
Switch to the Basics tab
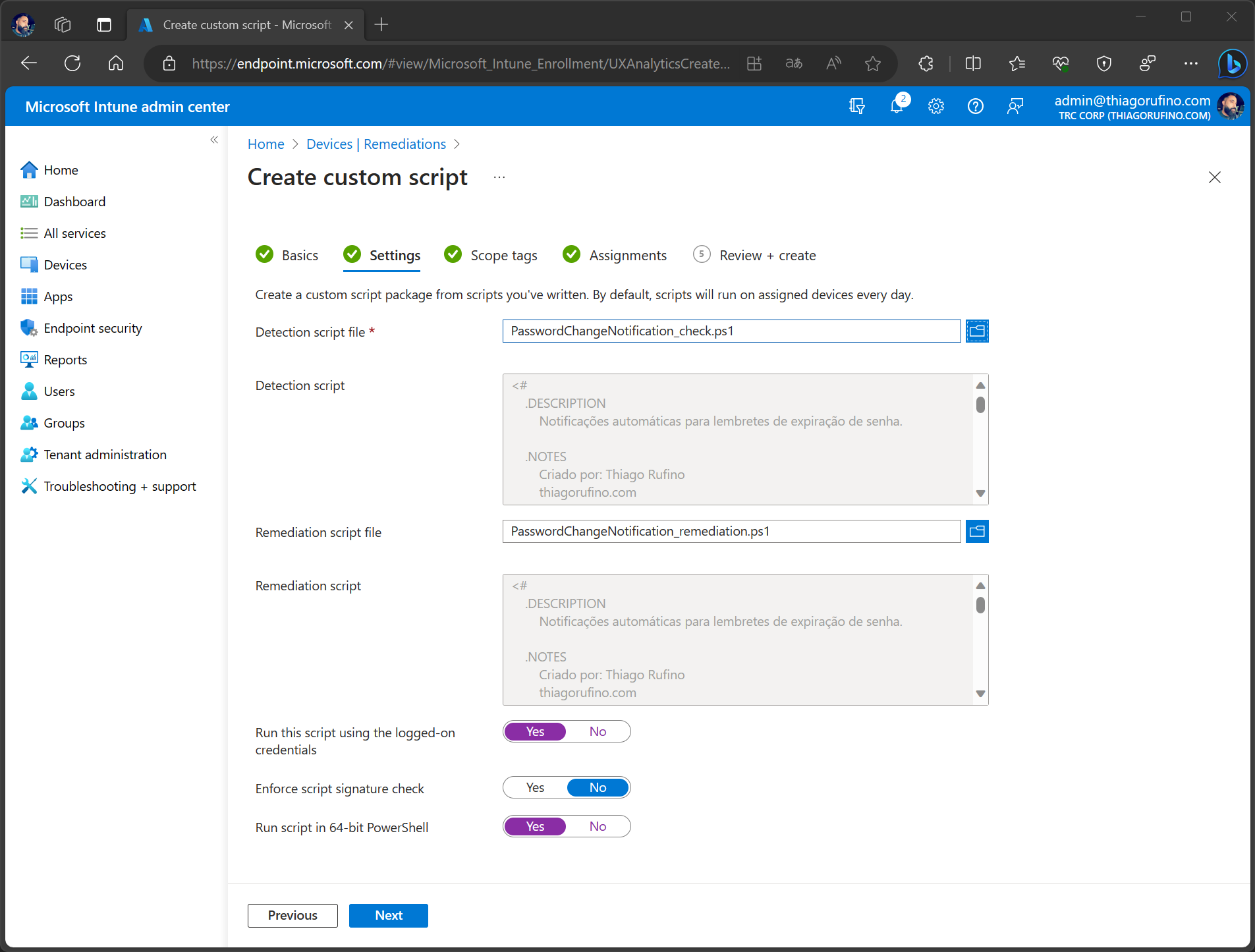[287, 255]
